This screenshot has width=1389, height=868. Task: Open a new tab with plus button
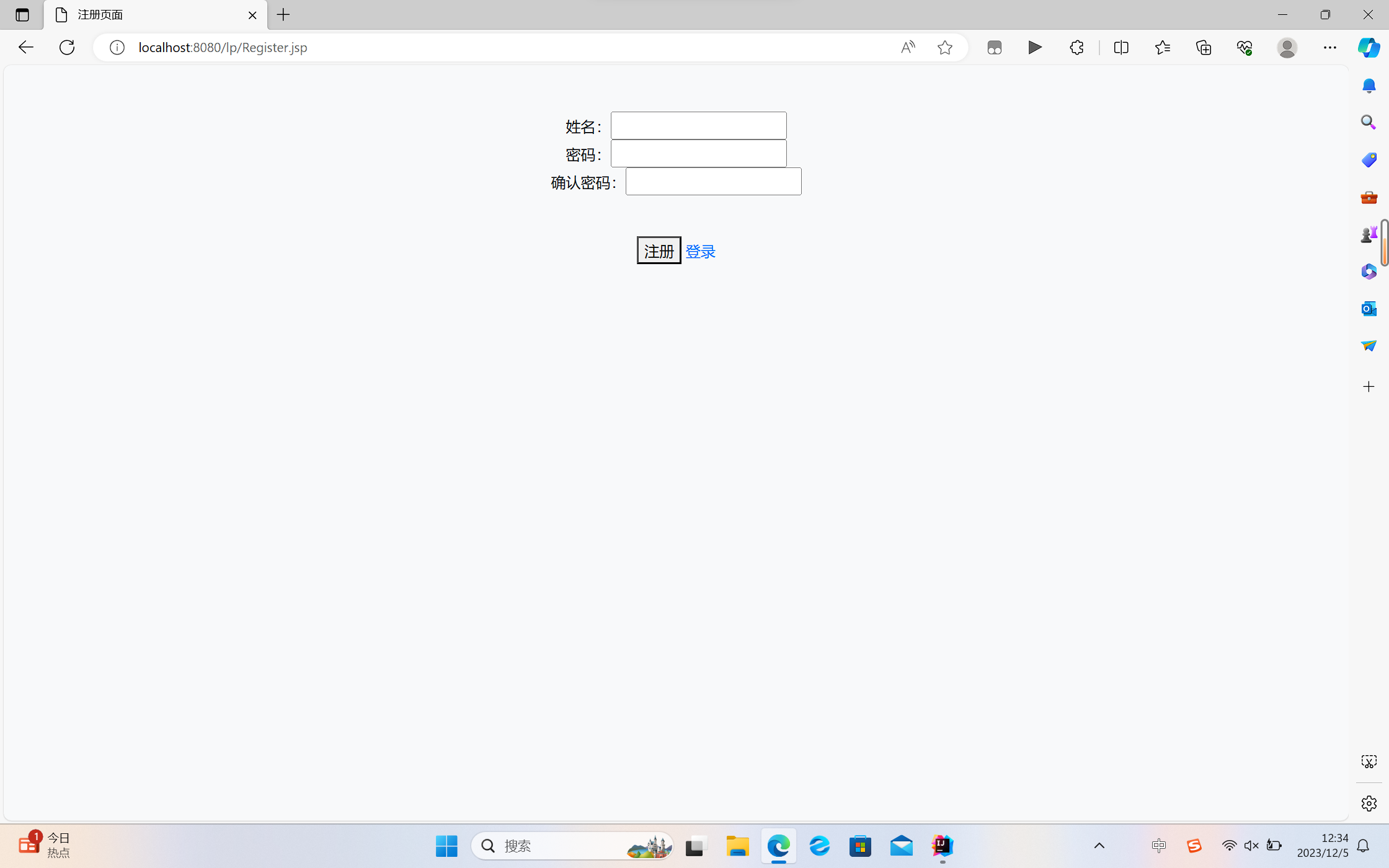(x=283, y=15)
